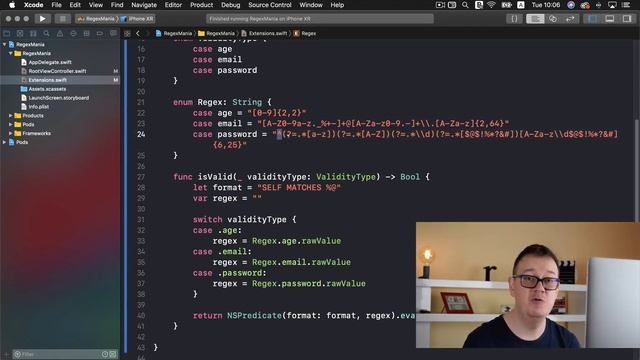Switch to the Standard editor
This screenshot has width=640, height=360.
click(x=535, y=19)
